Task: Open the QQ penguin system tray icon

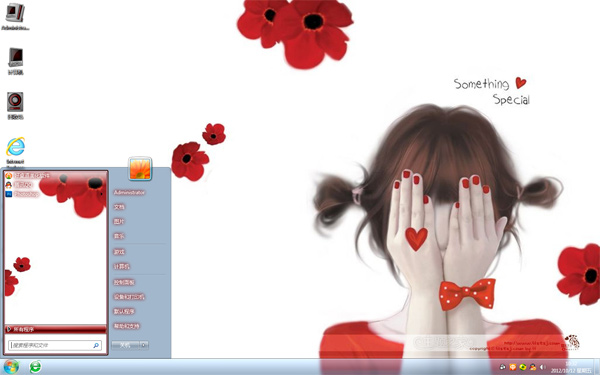Action: coord(532,367)
